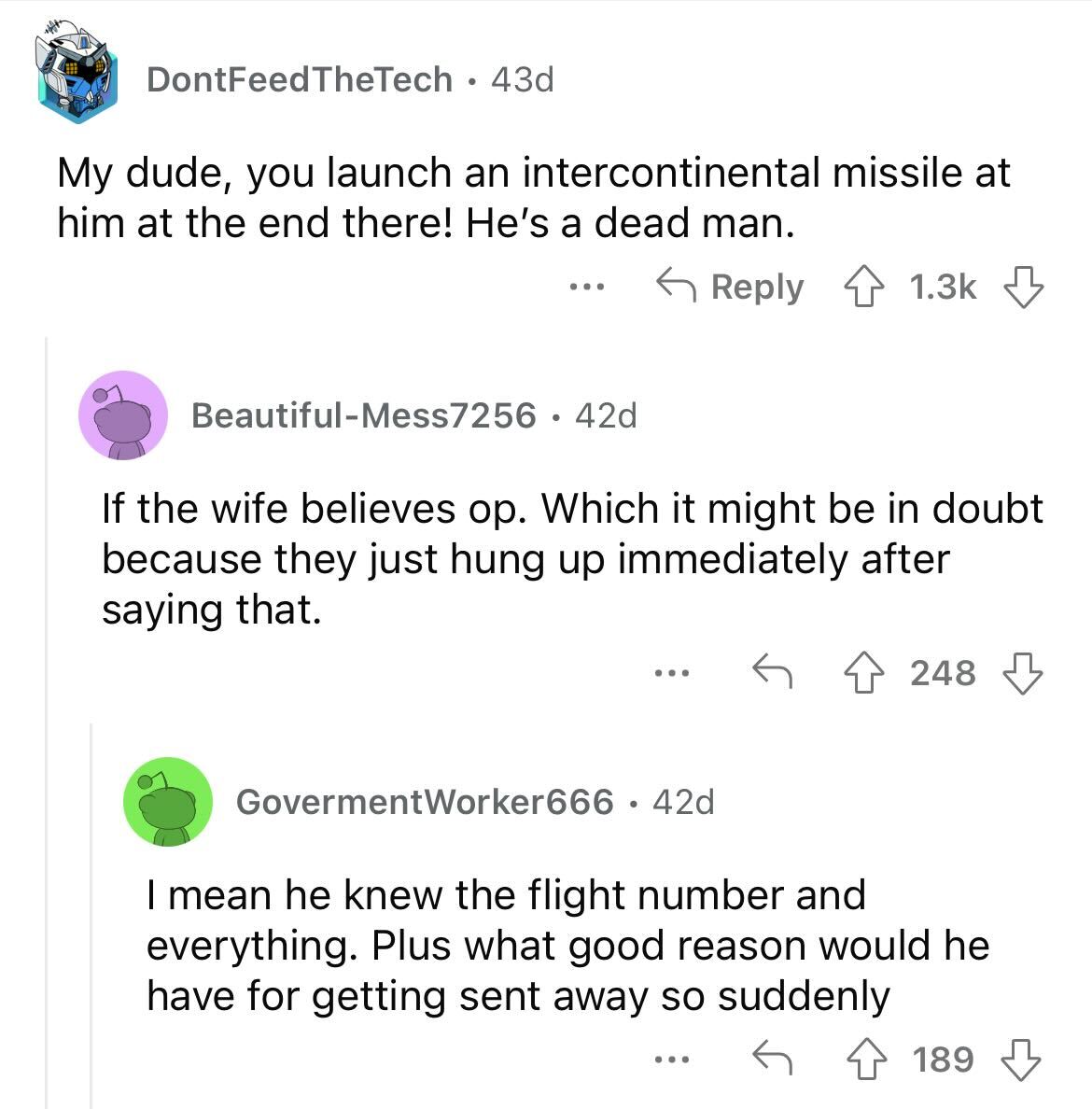Open Beautiful-Mess7256's user profile
This screenshot has height=1109, width=1092.
point(363,415)
